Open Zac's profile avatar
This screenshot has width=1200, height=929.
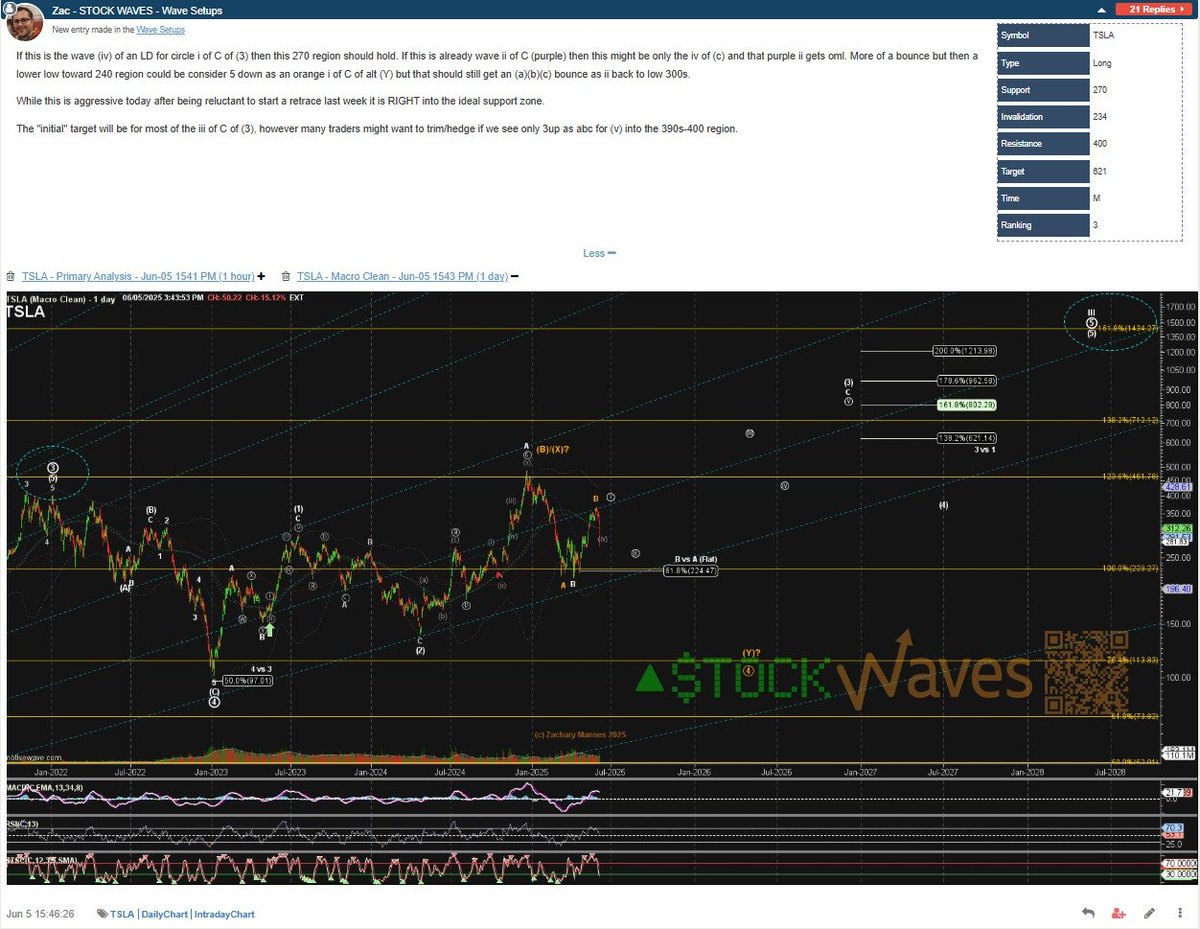click(x=24, y=22)
